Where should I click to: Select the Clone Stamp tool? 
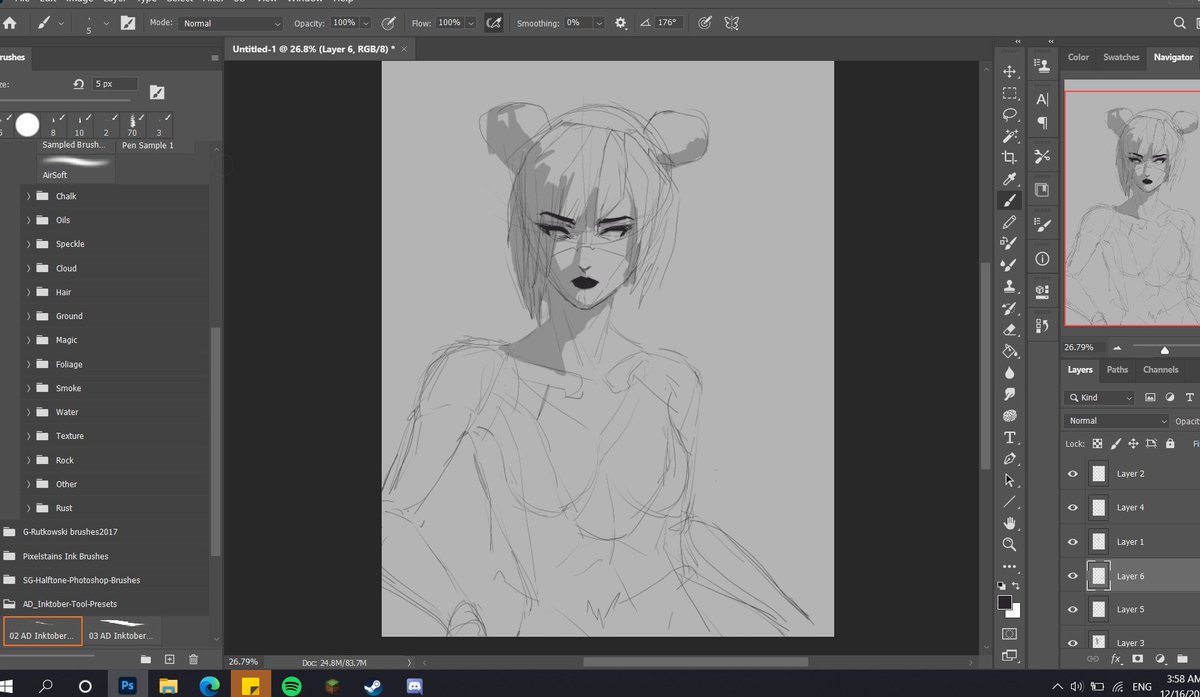(x=1009, y=286)
